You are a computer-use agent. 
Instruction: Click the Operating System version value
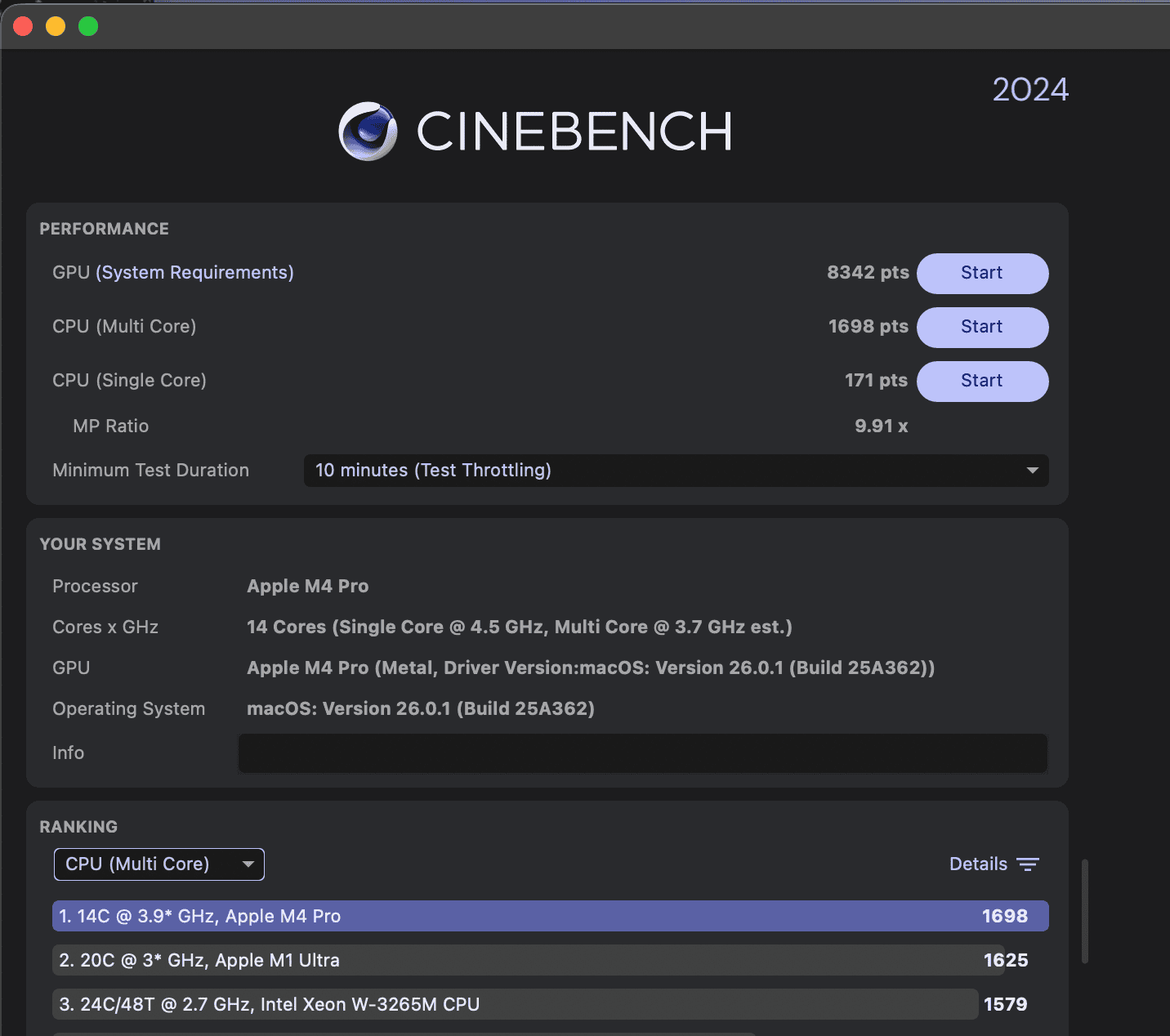pyautogui.click(x=421, y=709)
